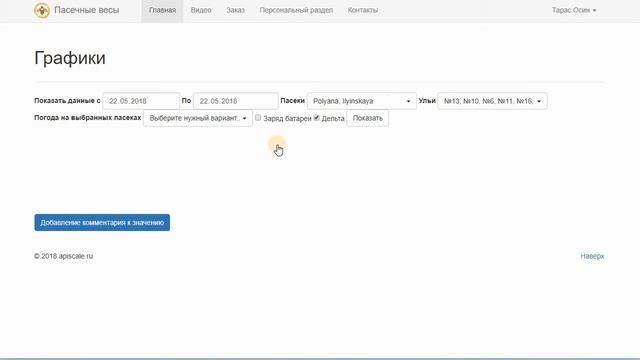Go to the Главная menu item
640x360 pixels.
coord(162,10)
